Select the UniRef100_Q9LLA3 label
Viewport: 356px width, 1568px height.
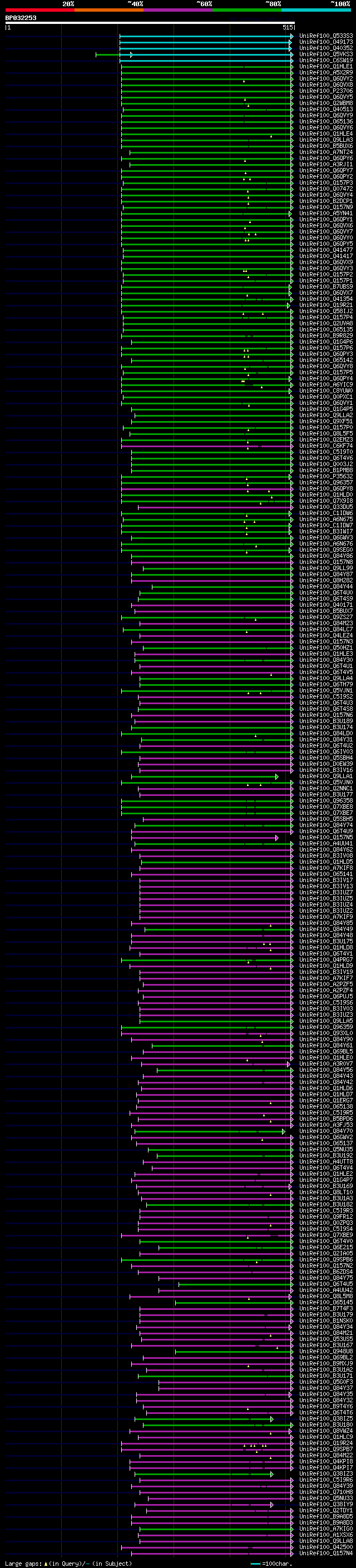coord(326,140)
